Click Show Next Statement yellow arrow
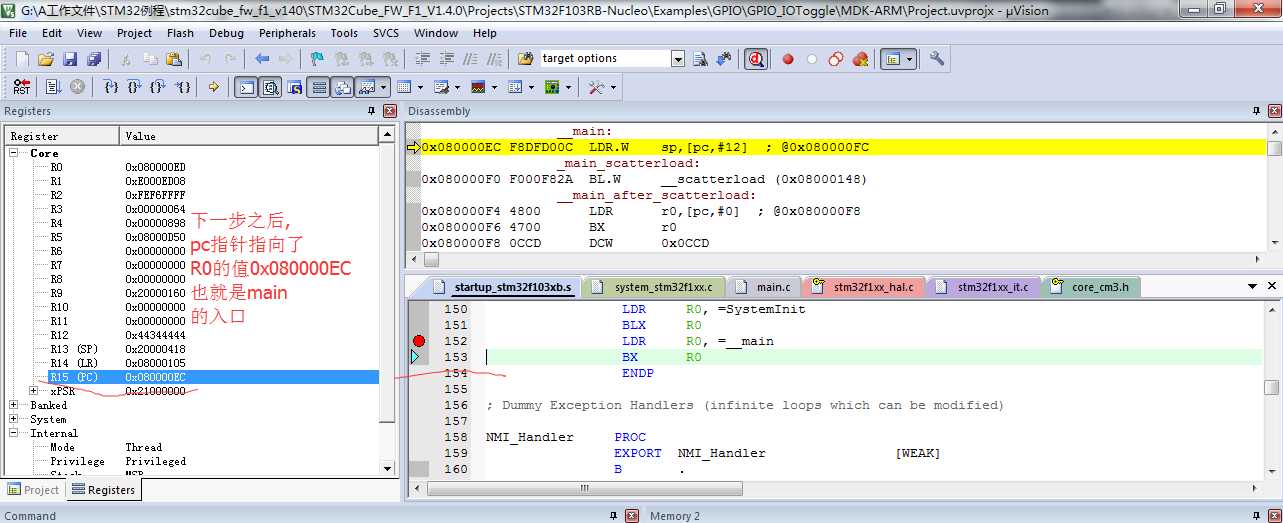1283x523 pixels. 213,87
